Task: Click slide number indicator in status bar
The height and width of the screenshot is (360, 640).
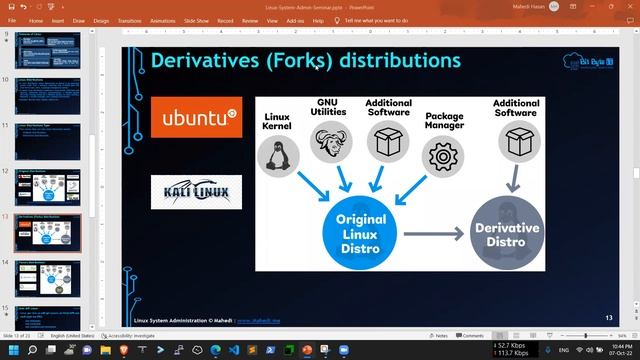Action: tap(17, 336)
